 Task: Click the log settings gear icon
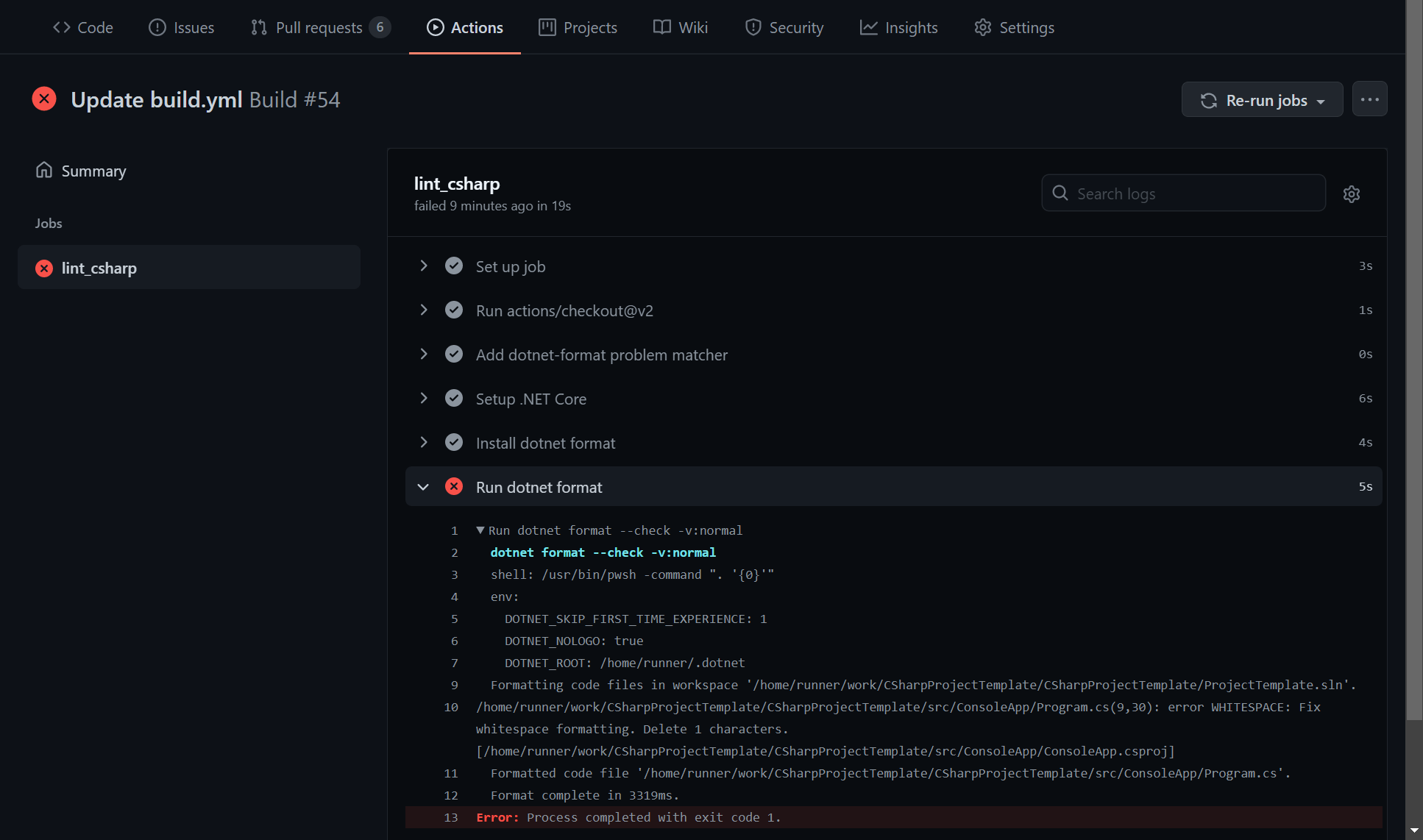(x=1351, y=194)
